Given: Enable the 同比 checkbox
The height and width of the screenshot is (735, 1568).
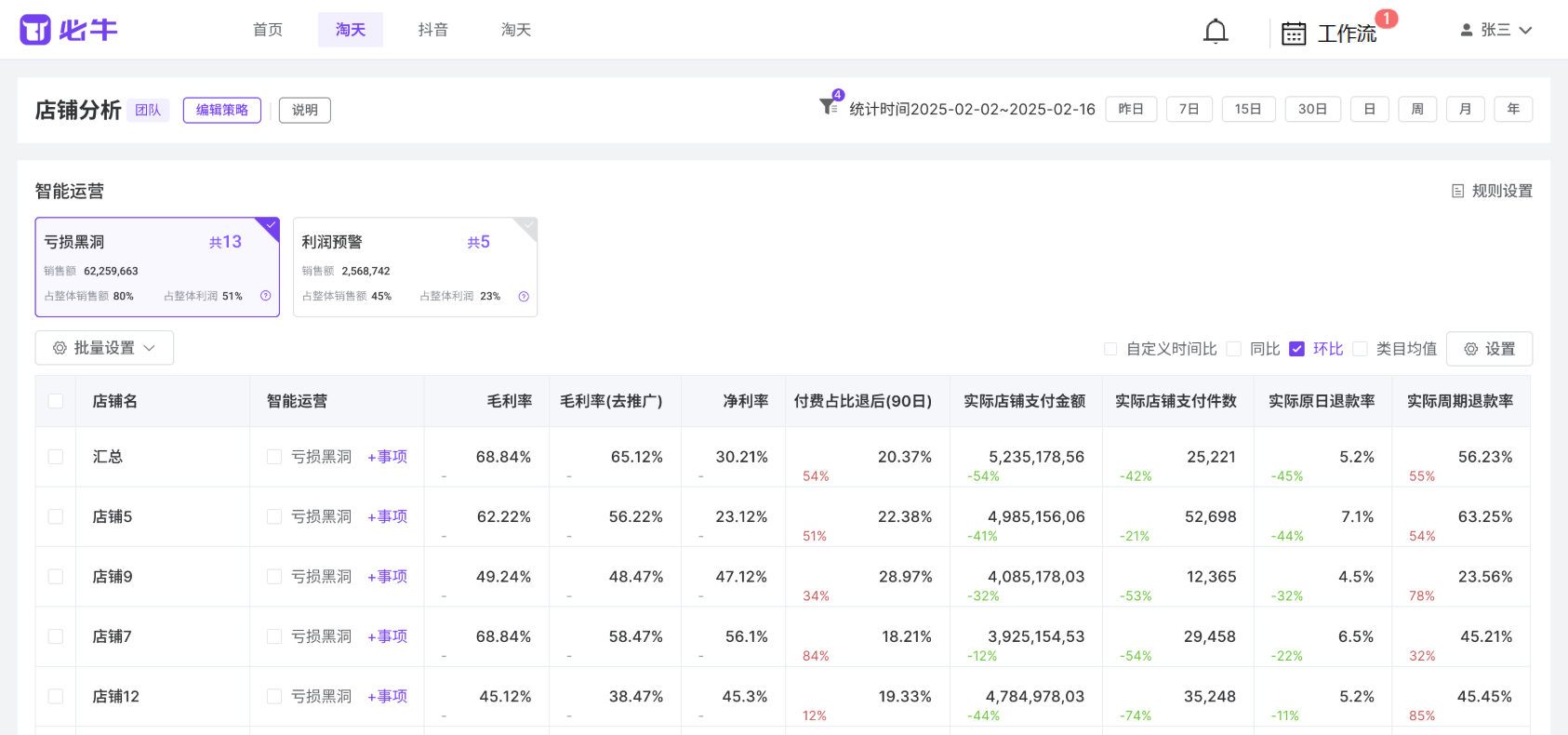Looking at the screenshot, I should pos(1234,349).
